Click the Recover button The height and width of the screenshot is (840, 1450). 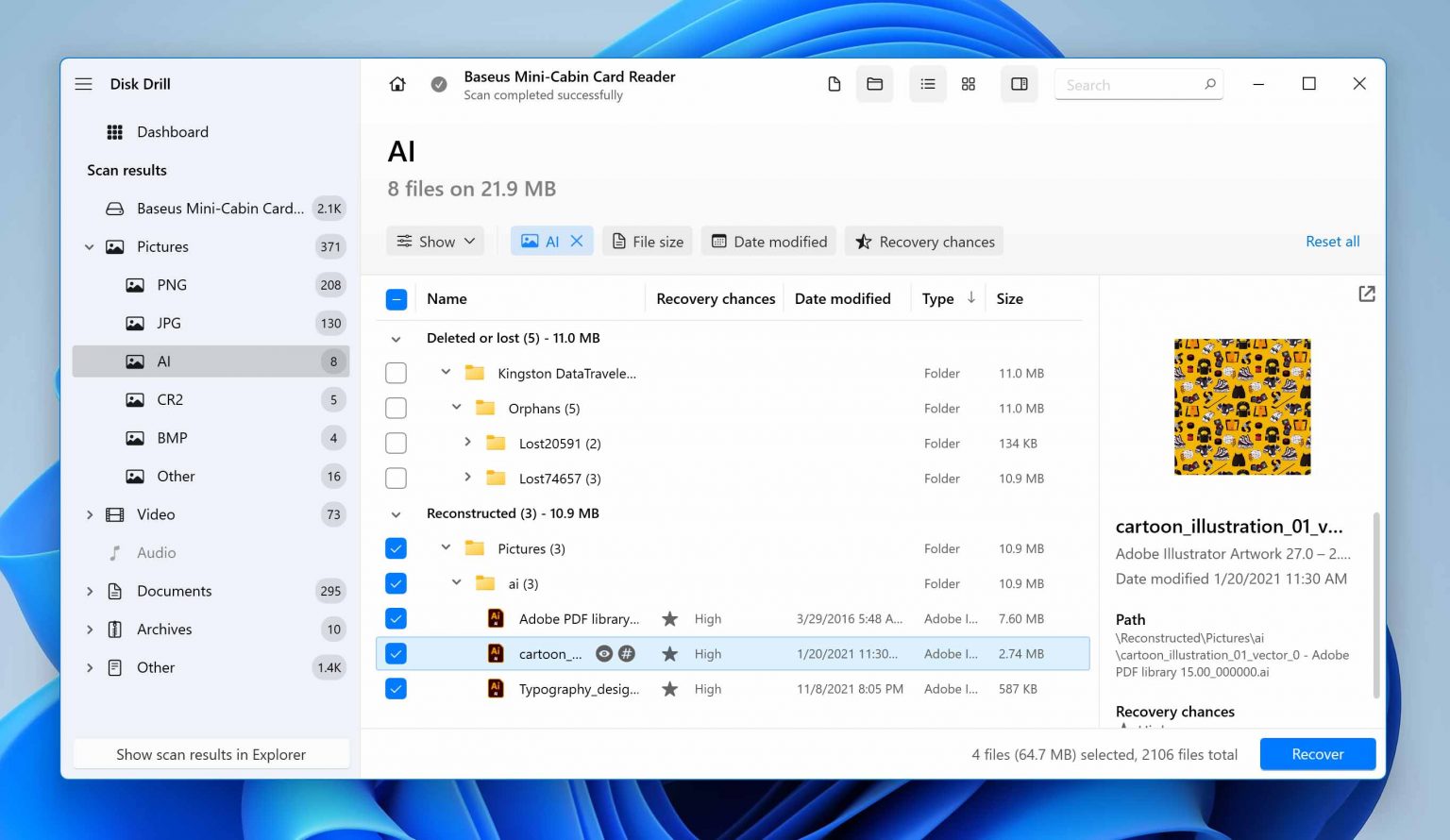[1317, 754]
